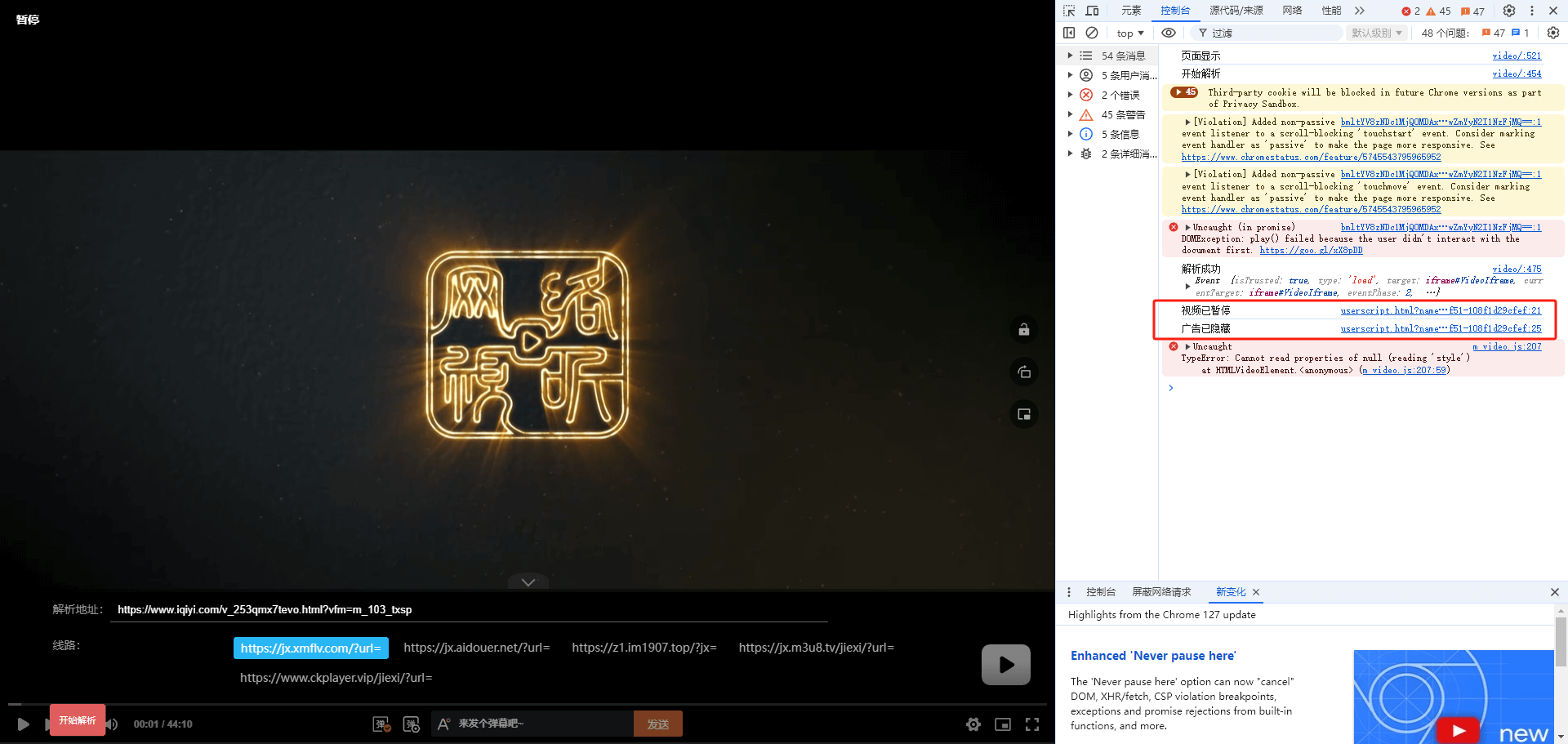Viewport: 1568px width, 744px height.
Task: Activate the DevTools inspect element picker
Action: click(x=1069, y=11)
